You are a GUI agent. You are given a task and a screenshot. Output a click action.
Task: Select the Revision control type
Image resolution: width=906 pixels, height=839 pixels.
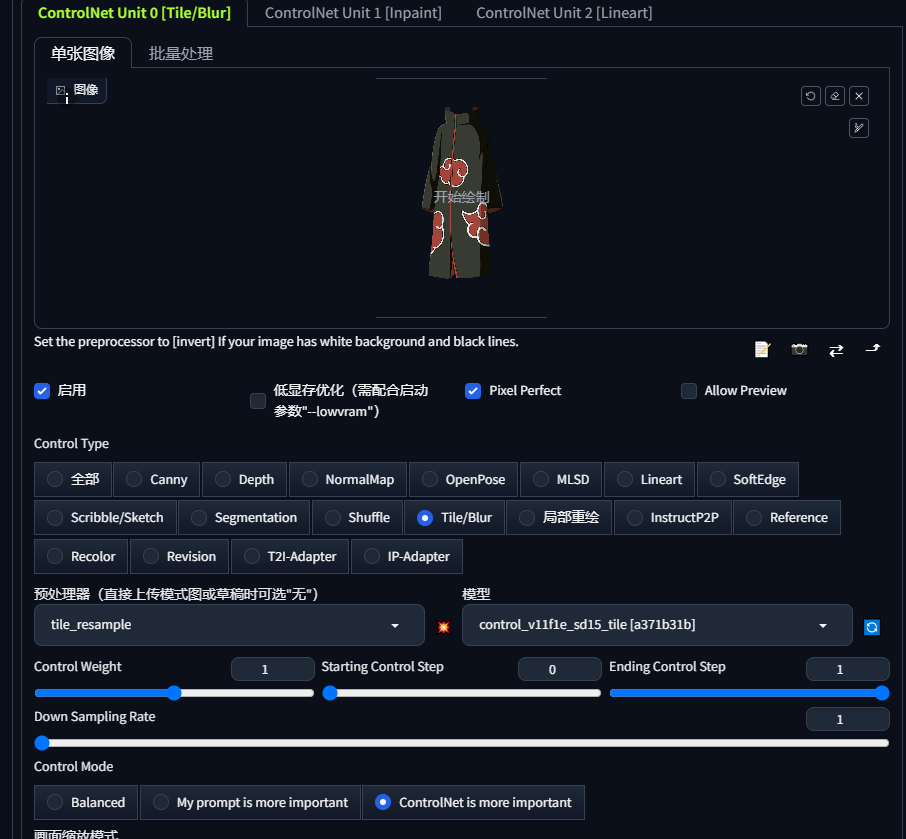coord(179,556)
